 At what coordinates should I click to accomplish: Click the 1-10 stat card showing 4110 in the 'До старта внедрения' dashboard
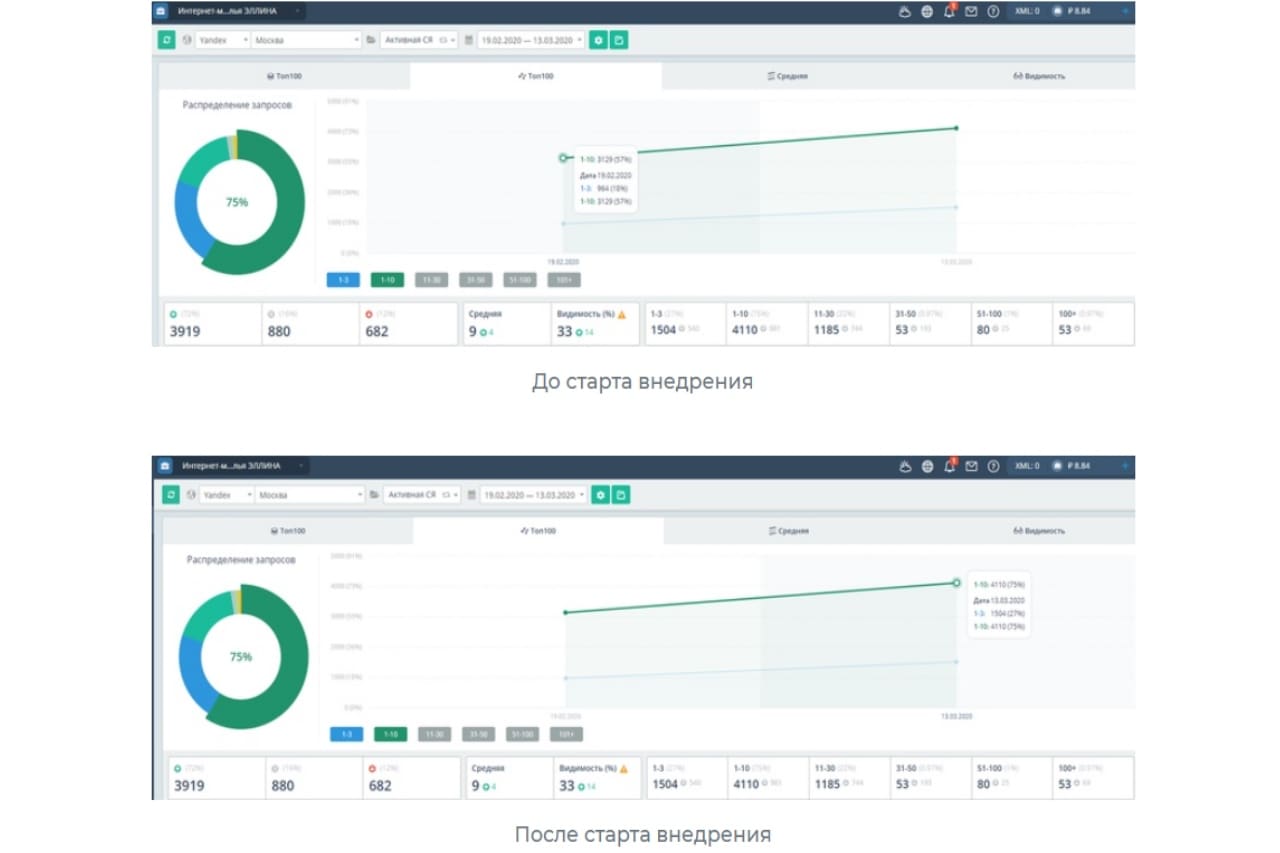tap(767, 324)
